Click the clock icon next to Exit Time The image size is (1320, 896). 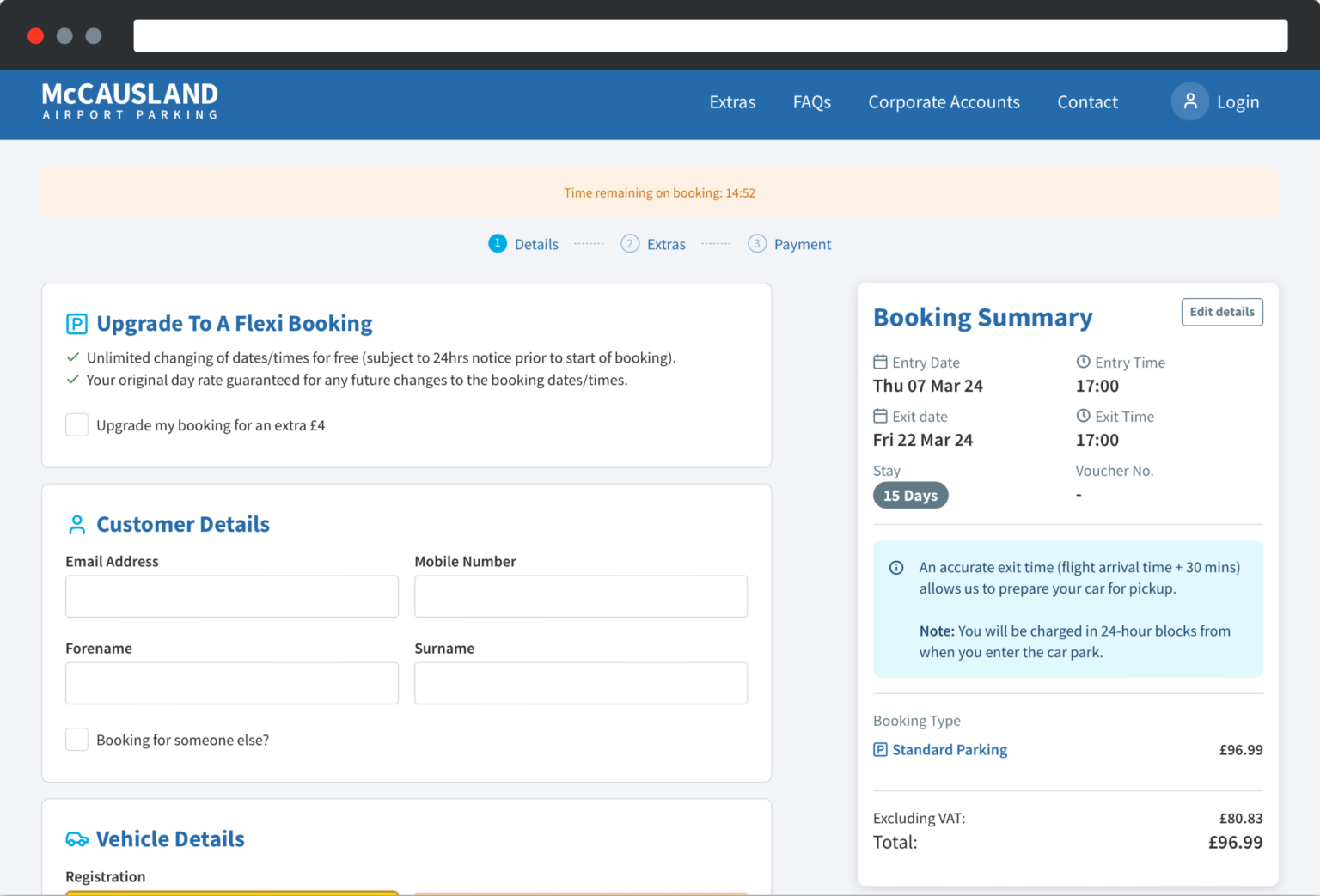point(1083,416)
